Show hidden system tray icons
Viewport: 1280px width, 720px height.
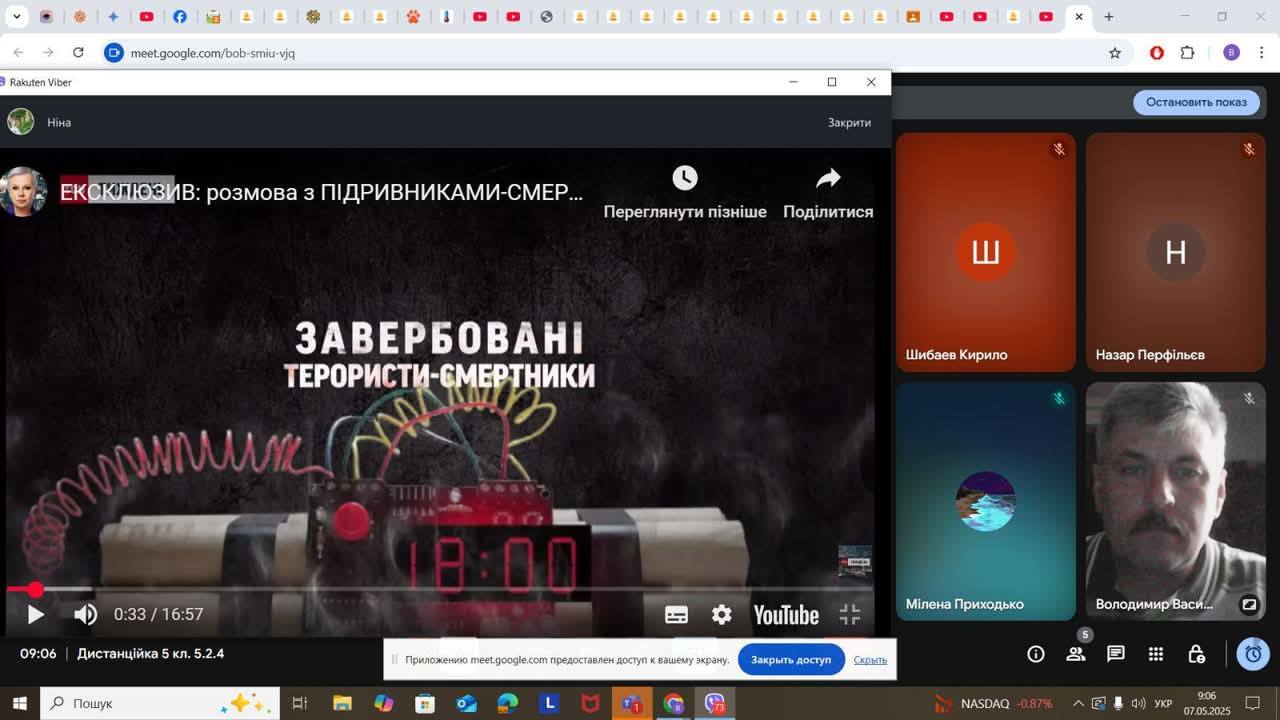[1078, 704]
